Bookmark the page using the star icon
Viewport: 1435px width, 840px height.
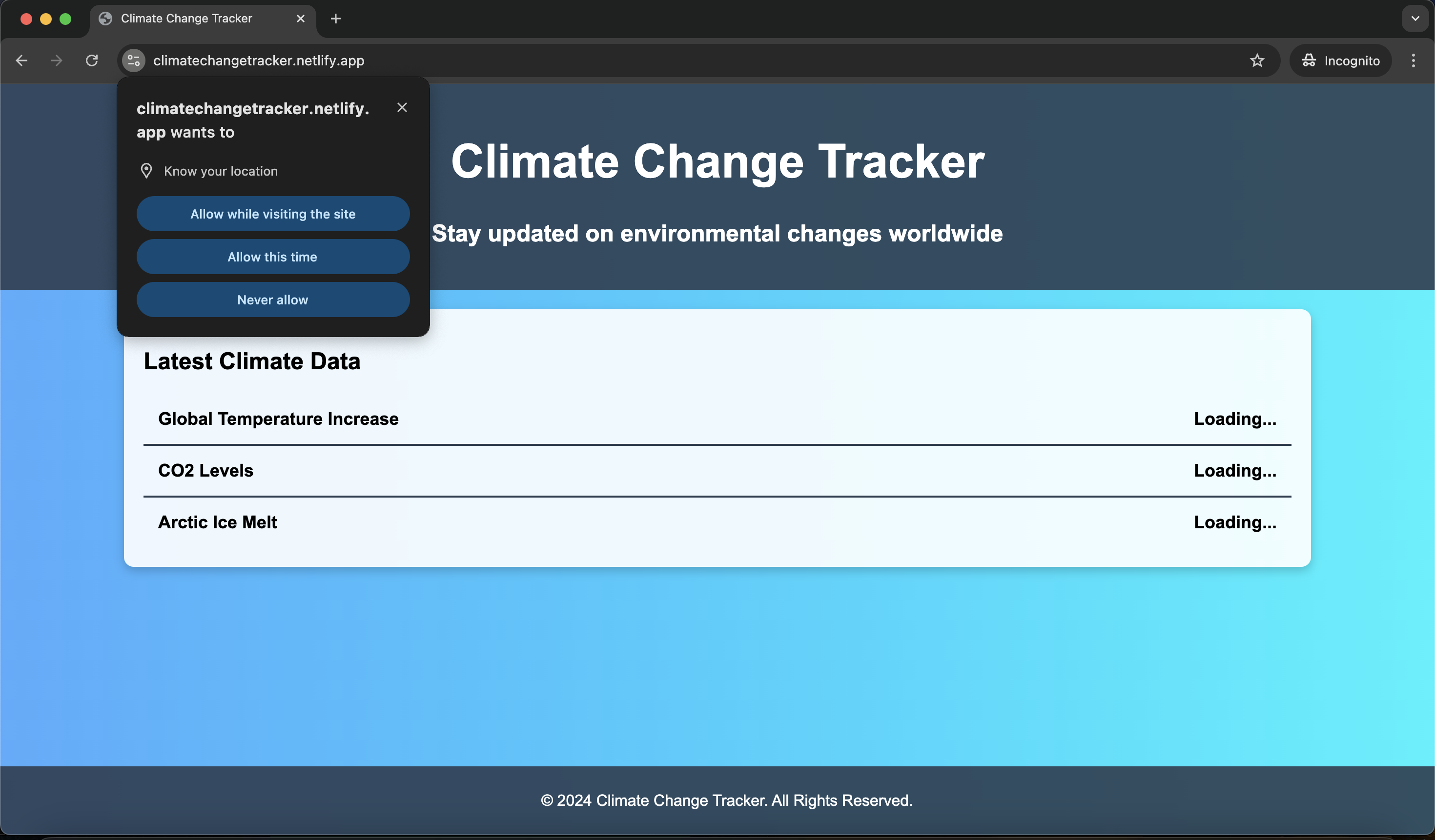click(x=1257, y=60)
